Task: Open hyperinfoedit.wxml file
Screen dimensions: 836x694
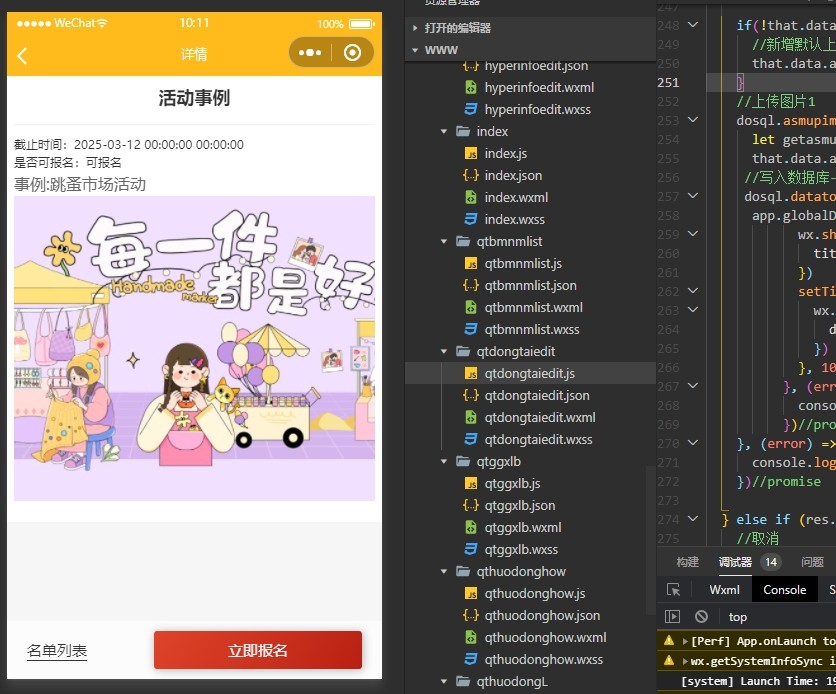Action: pyautogui.click(x=539, y=87)
